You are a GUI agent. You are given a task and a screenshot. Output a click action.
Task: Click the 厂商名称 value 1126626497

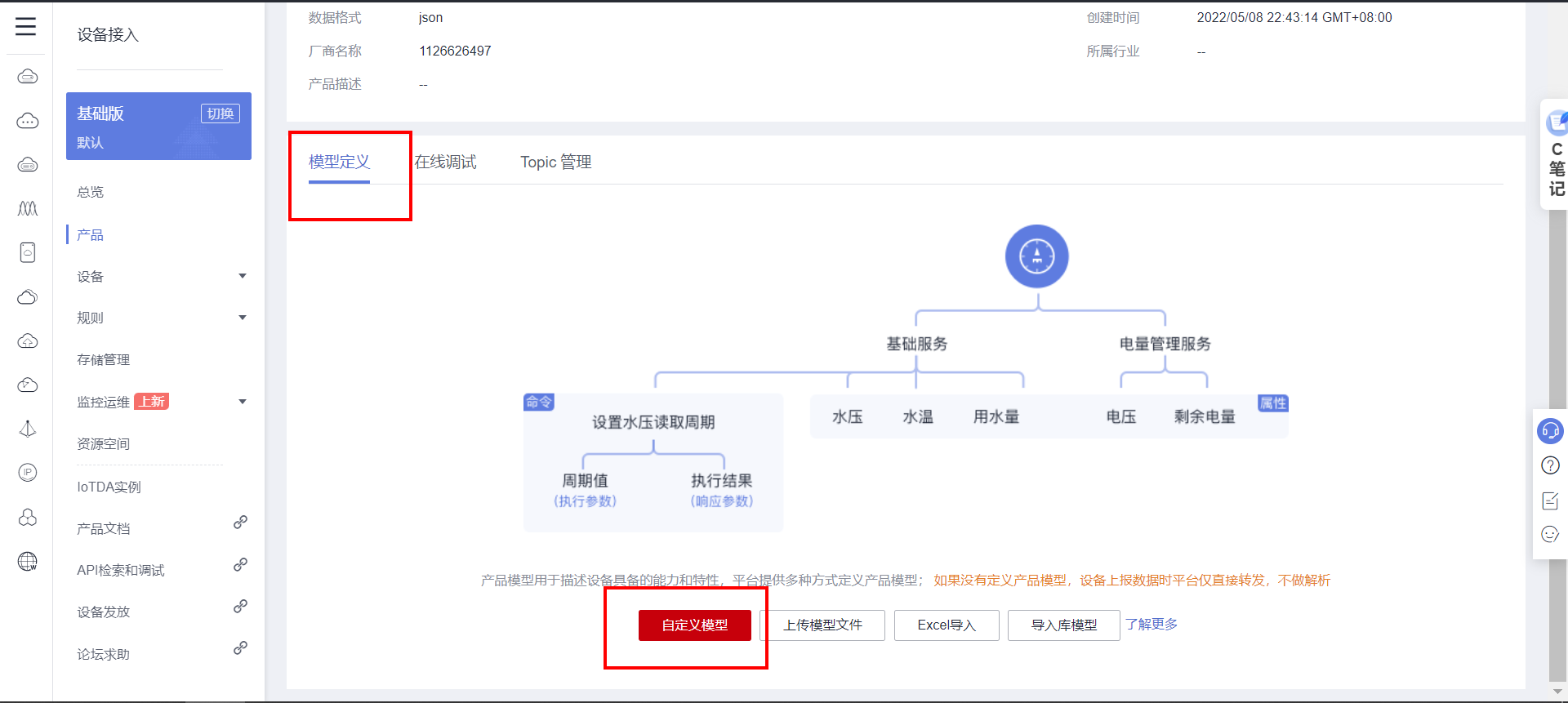click(x=455, y=51)
